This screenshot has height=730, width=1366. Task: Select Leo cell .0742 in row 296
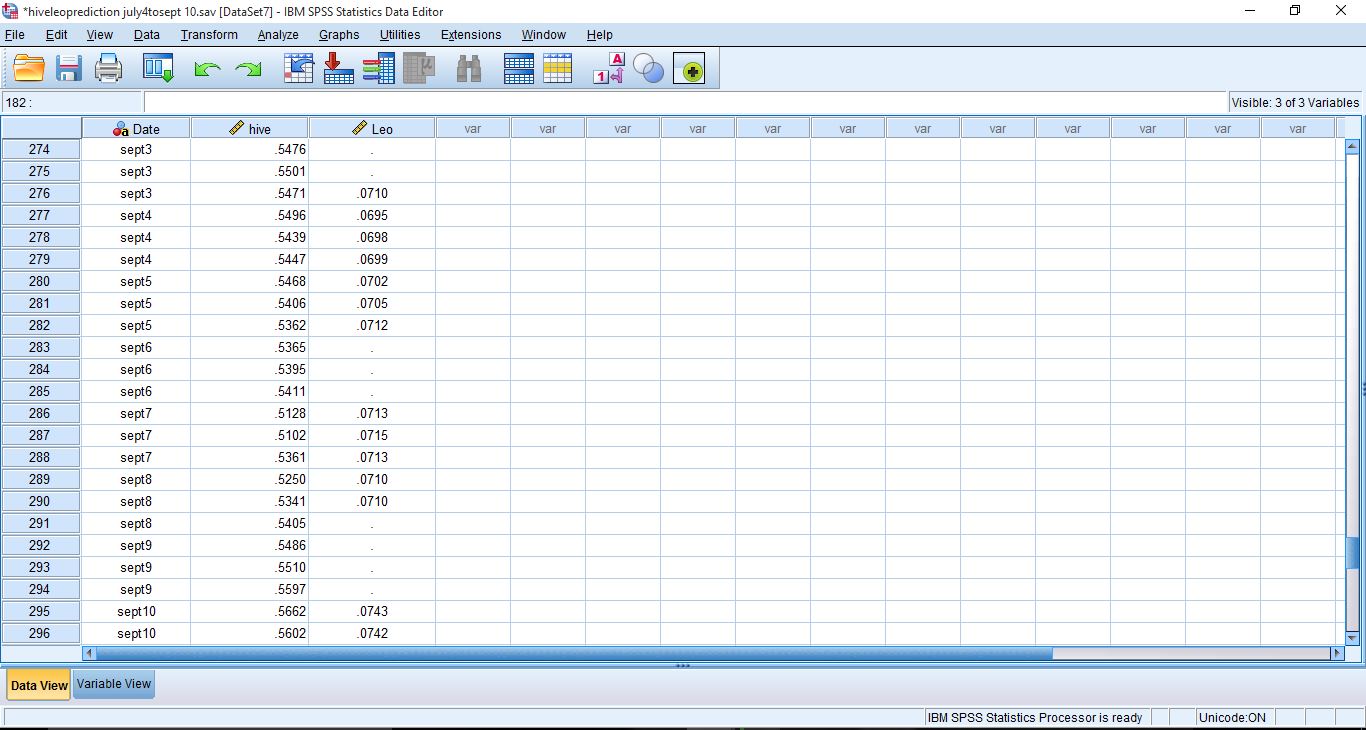372,633
